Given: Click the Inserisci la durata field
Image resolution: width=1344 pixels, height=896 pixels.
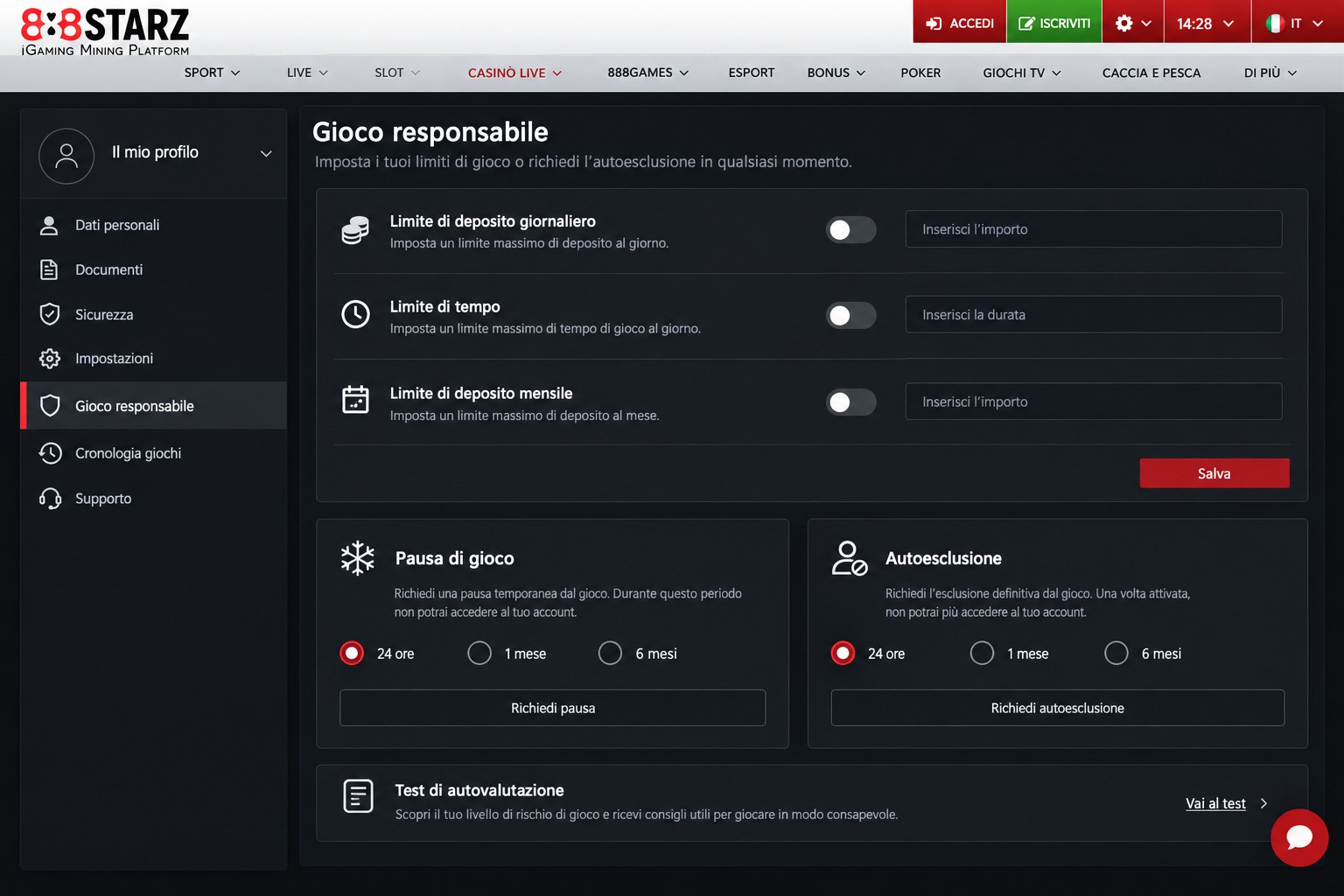Looking at the screenshot, I should tap(1093, 314).
